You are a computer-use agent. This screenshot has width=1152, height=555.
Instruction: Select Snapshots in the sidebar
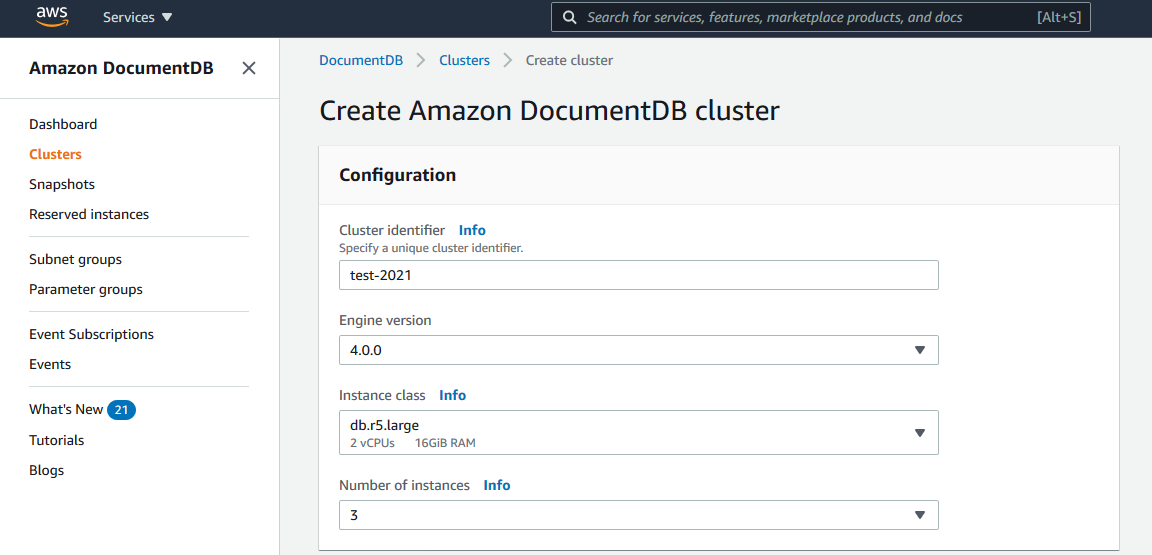[62, 184]
